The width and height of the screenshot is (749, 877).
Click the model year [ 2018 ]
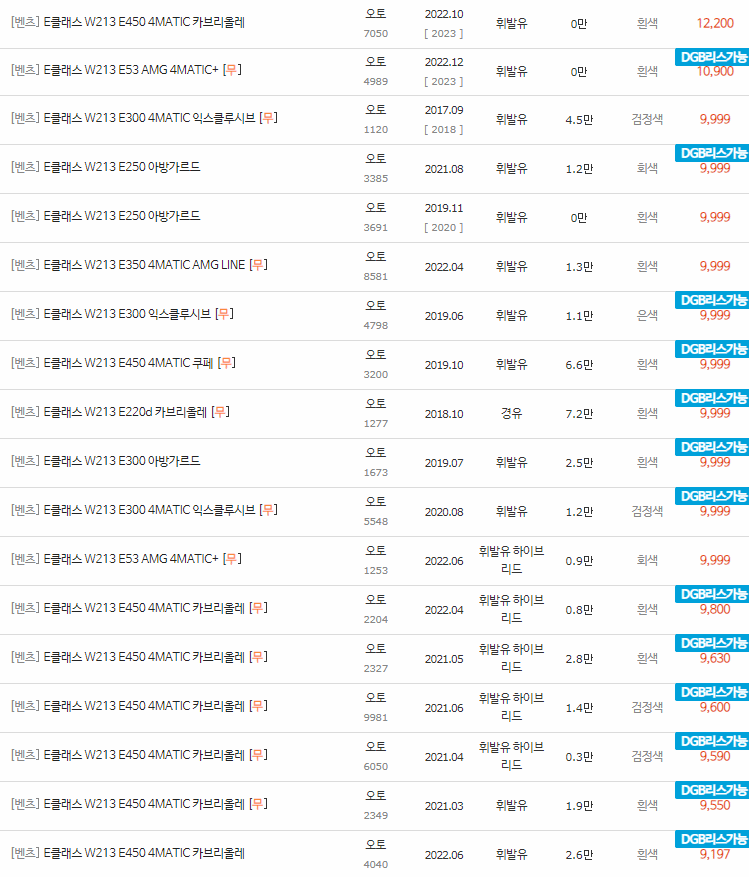pyautogui.click(x=444, y=130)
